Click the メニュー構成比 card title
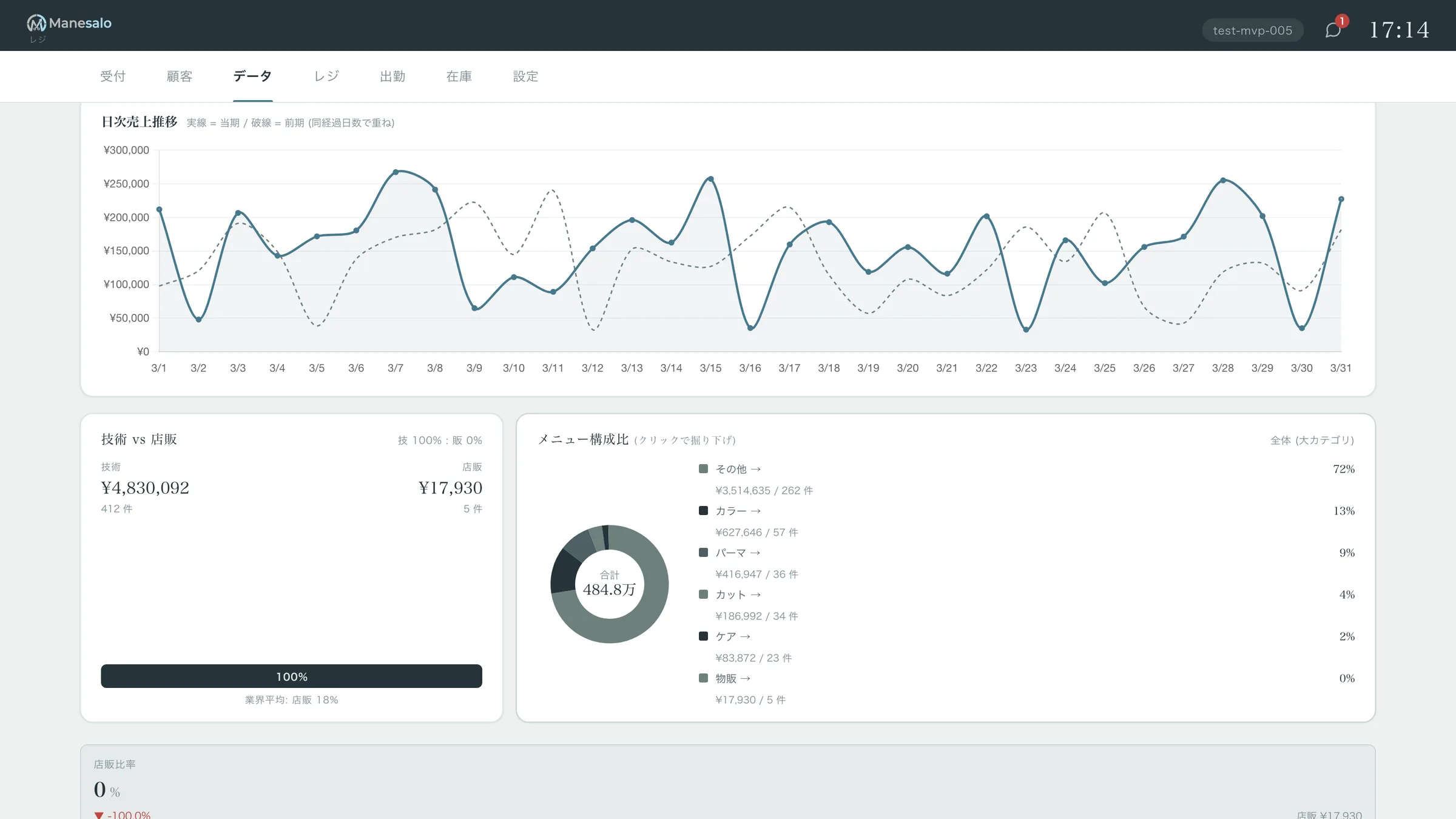Screen dimensions: 1456x819 [x=583, y=439]
